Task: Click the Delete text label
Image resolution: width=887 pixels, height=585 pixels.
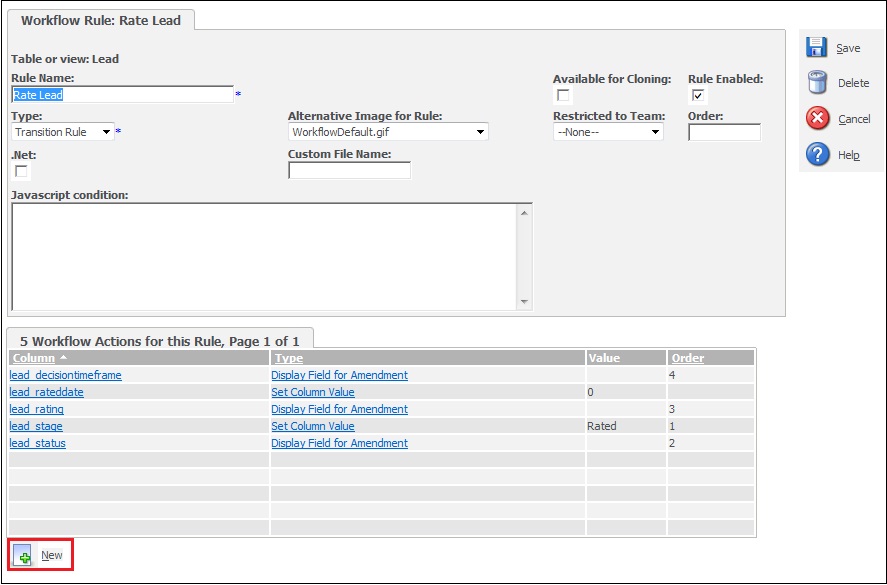Action: pyautogui.click(x=853, y=83)
